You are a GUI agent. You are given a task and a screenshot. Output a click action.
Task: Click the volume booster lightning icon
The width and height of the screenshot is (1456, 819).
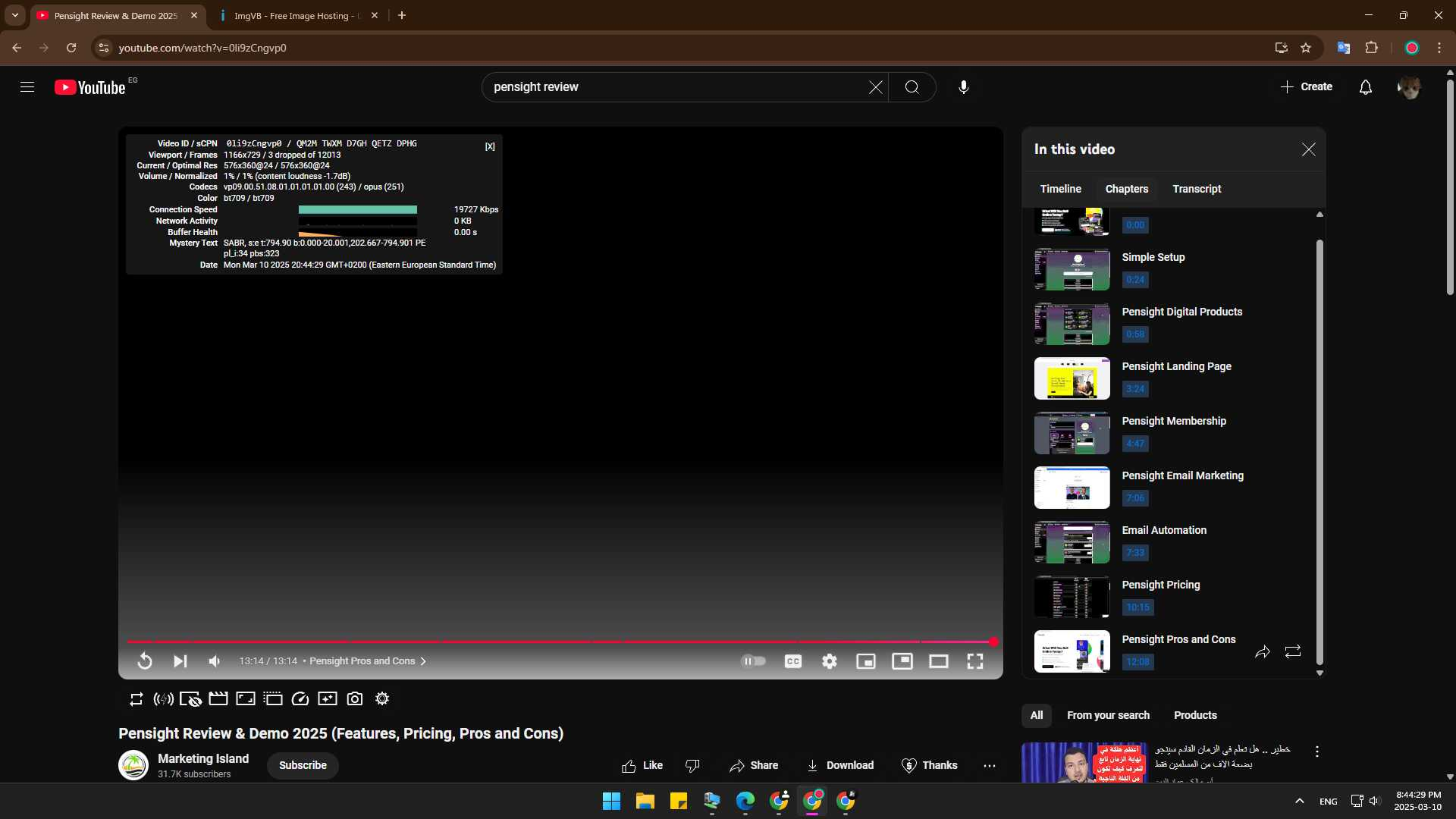(x=164, y=699)
